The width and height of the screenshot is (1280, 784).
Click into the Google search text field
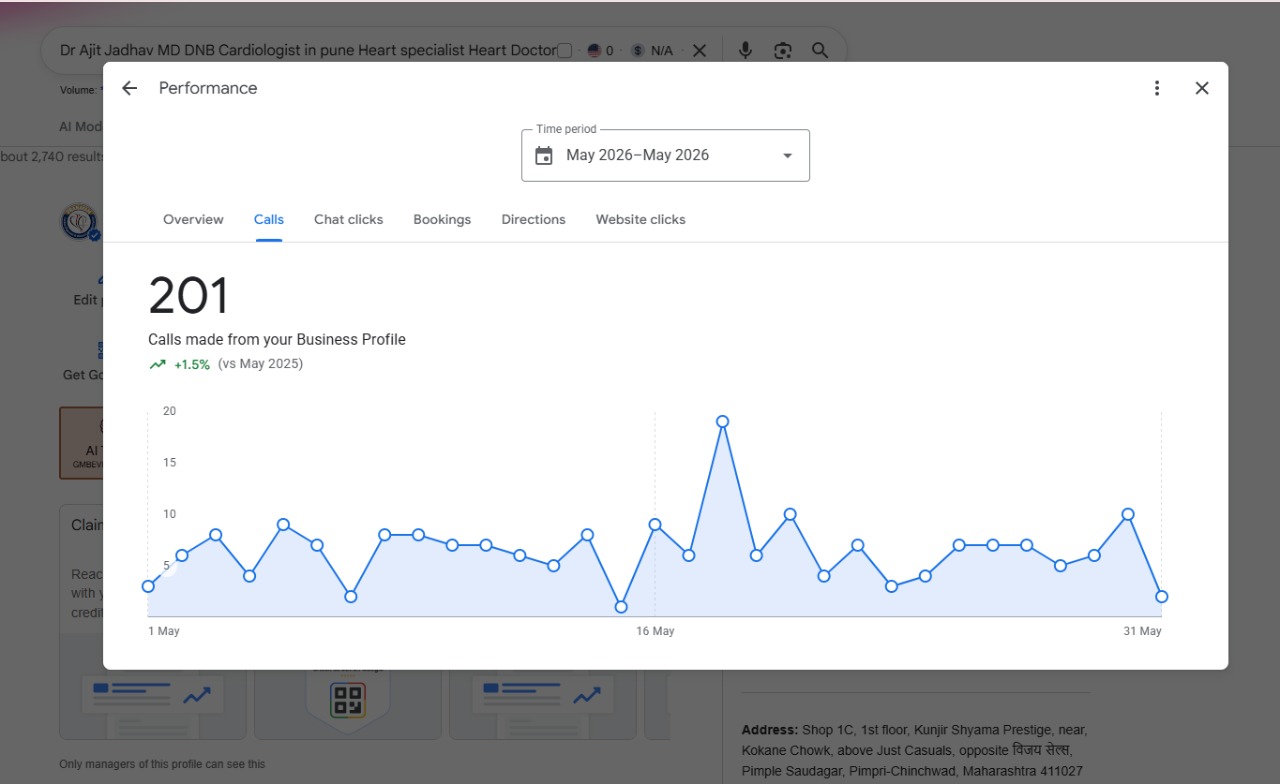[x=306, y=50]
